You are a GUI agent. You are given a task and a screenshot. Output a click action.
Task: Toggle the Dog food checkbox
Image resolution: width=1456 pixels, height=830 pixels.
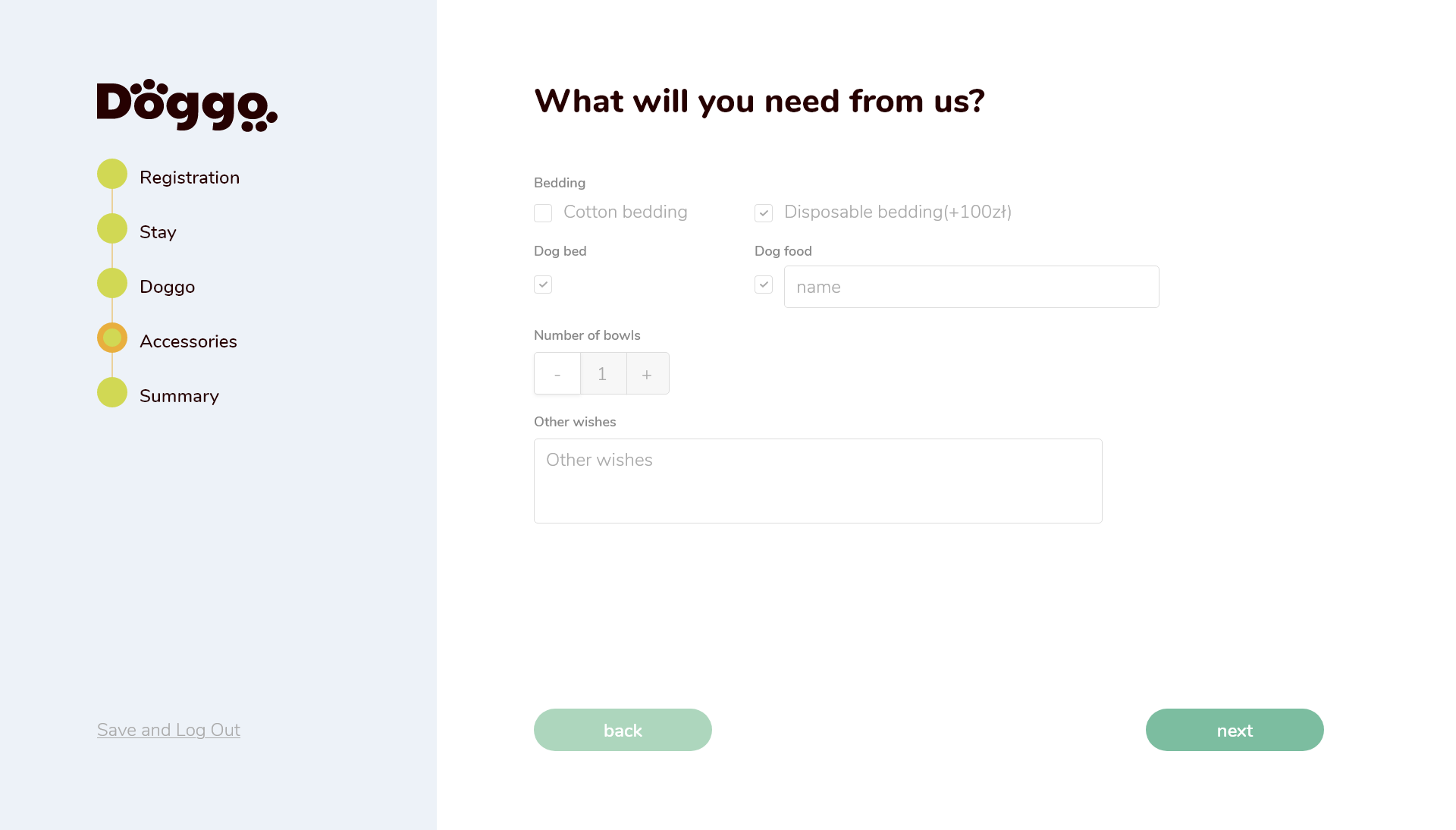(x=764, y=285)
